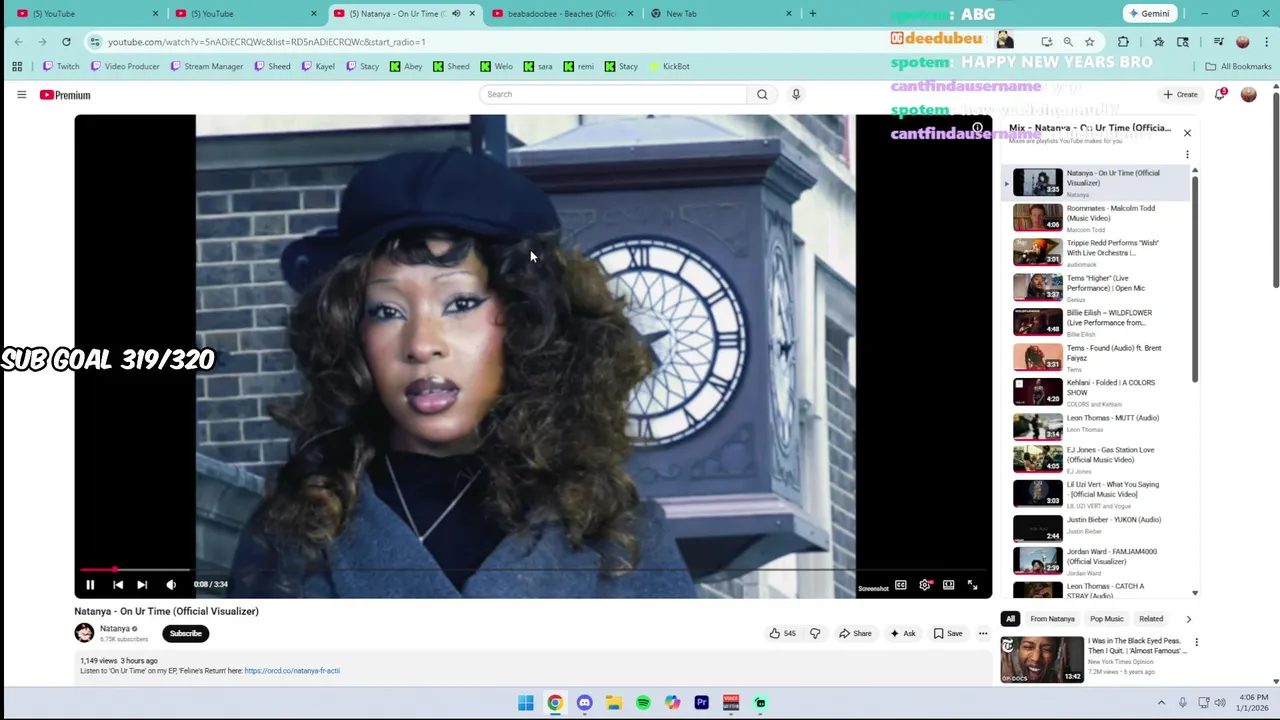Open a new browser tab plus
The height and width of the screenshot is (720, 1280).
tap(812, 14)
